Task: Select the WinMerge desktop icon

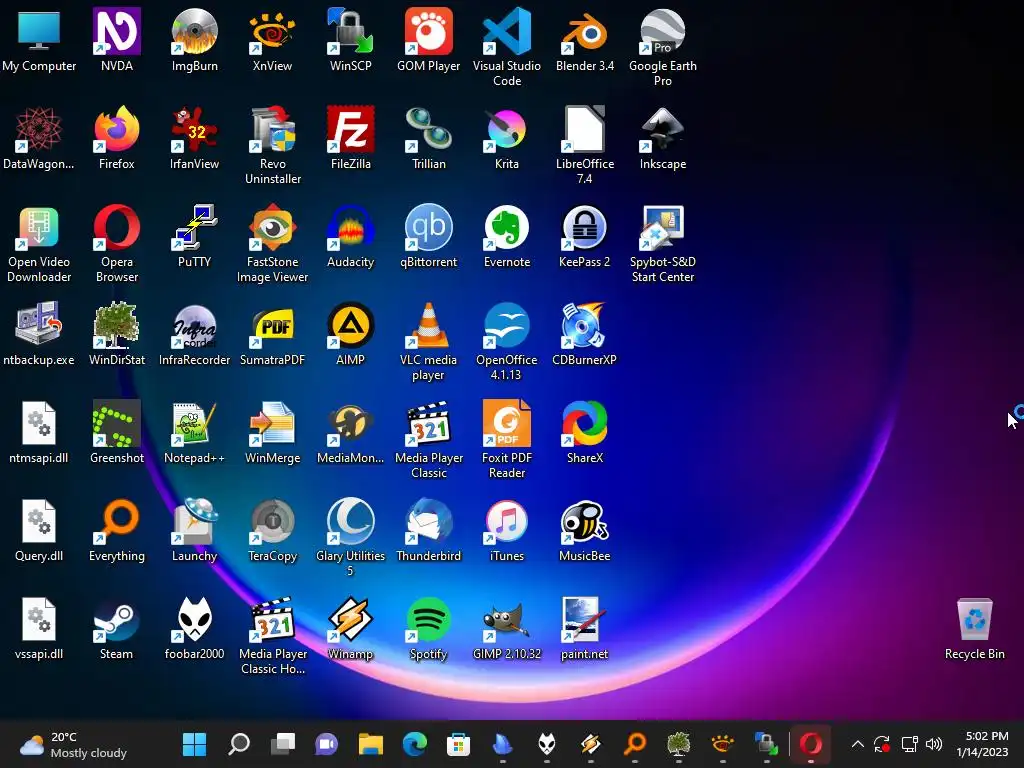Action: click(272, 423)
